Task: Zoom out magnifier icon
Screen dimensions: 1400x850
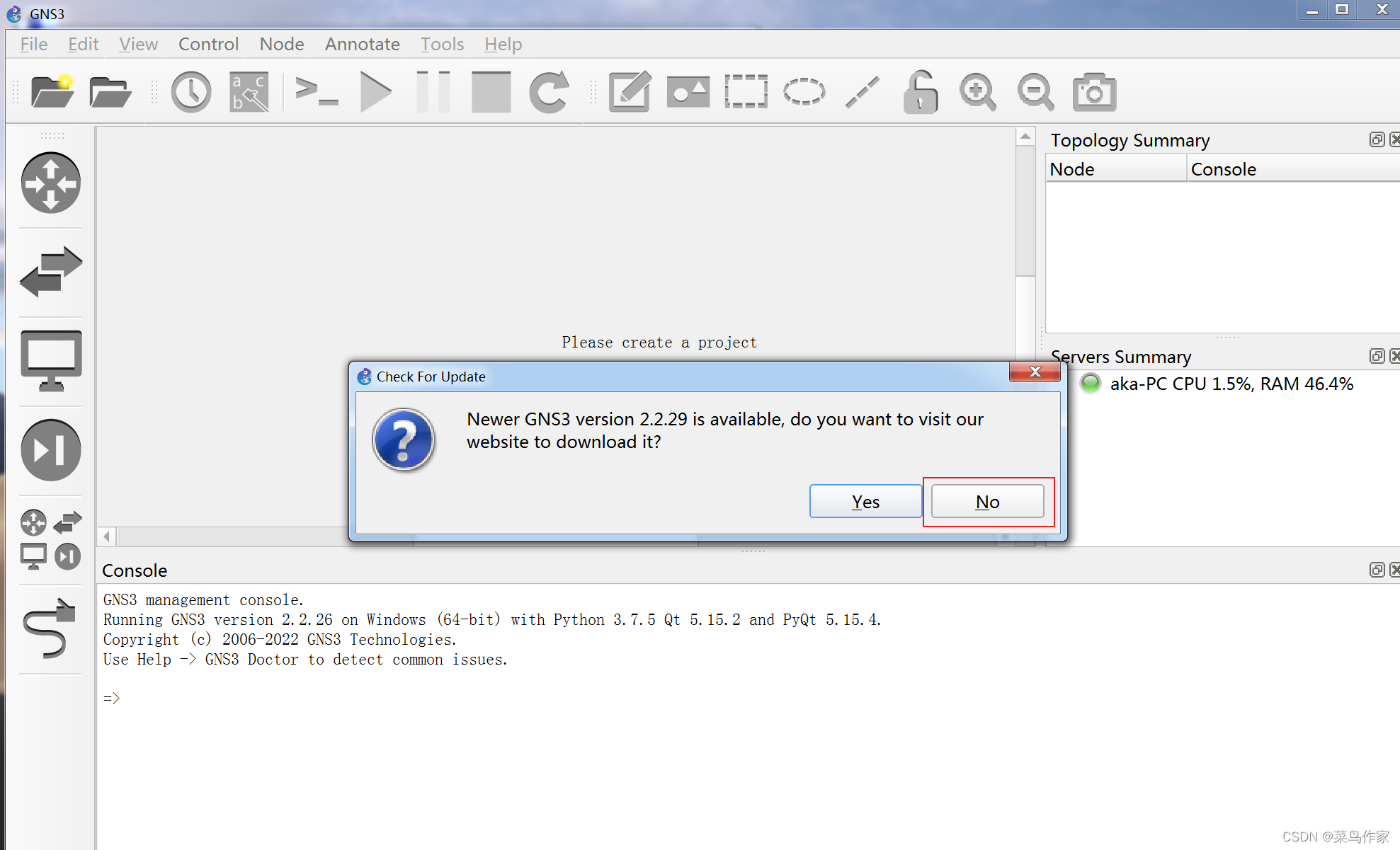Action: (1035, 92)
